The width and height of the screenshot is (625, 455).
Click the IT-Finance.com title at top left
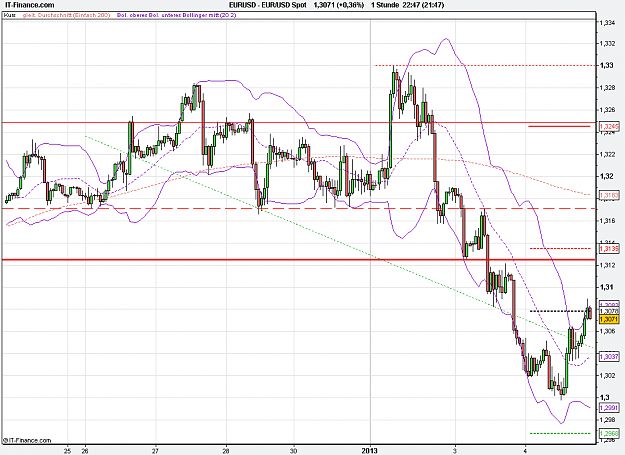29,5
